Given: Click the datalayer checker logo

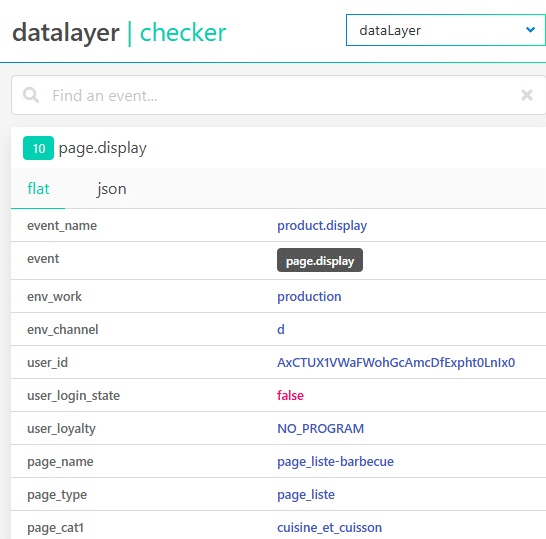Looking at the screenshot, I should [119, 33].
